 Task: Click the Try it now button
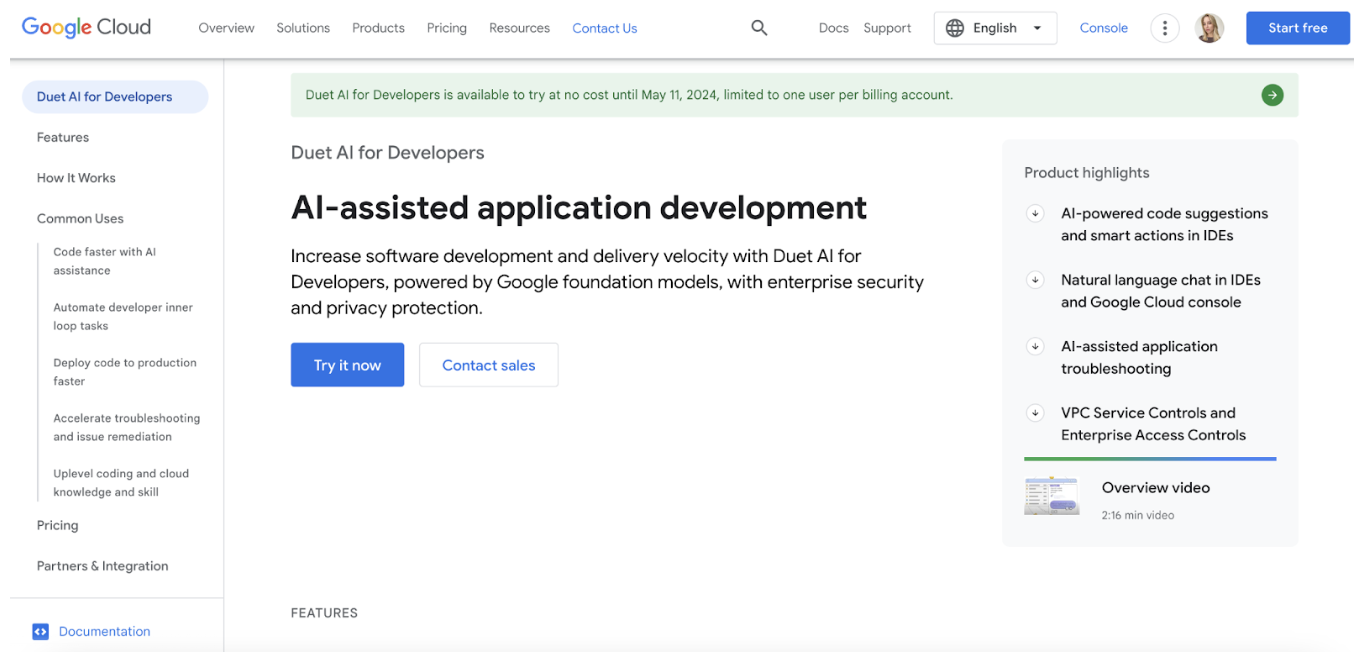click(347, 364)
